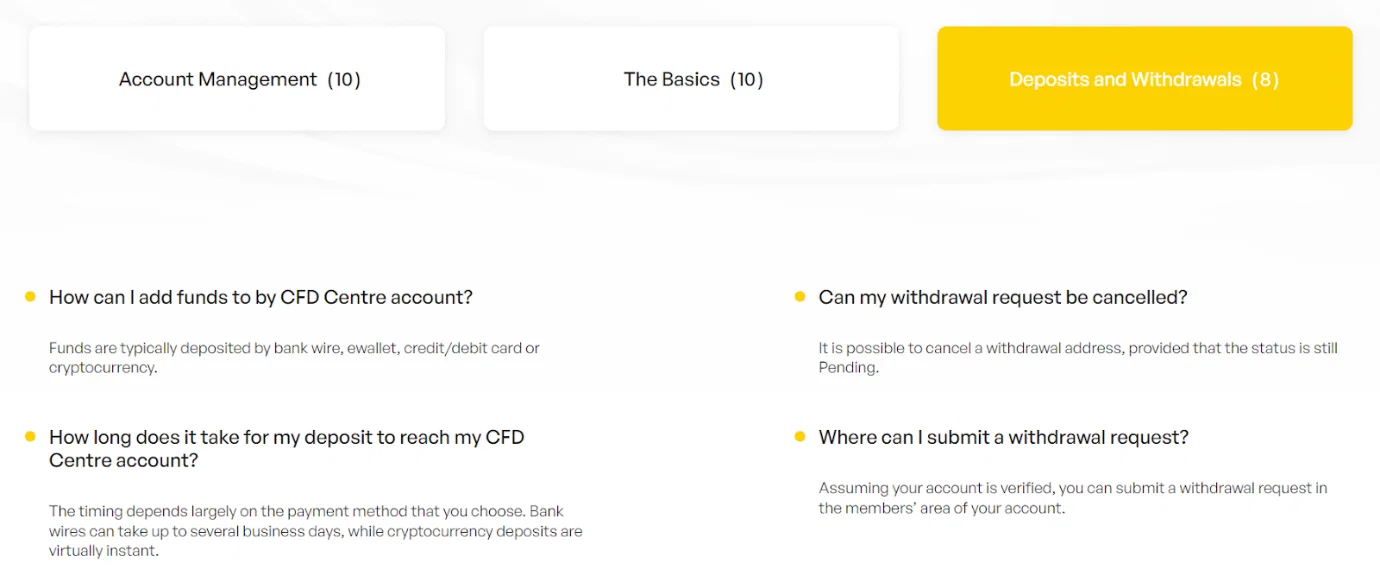Click the "(10)" count on Account Management
The width and height of the screenshot is (1380, 569).
(x=344, y=79)
